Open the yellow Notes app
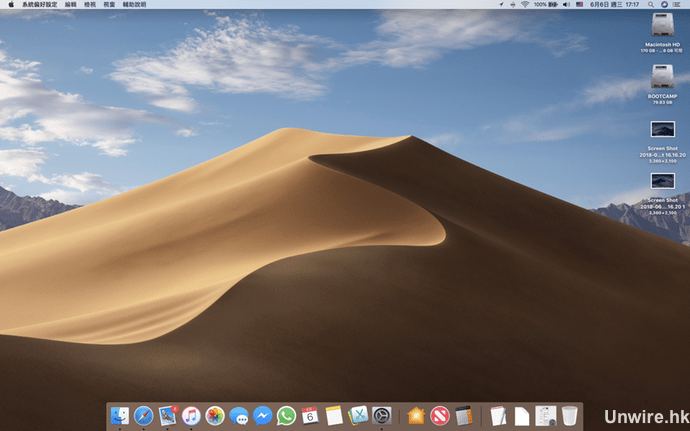Image resolution: width=690 pixels, height=431 pixels. point(334,416)
